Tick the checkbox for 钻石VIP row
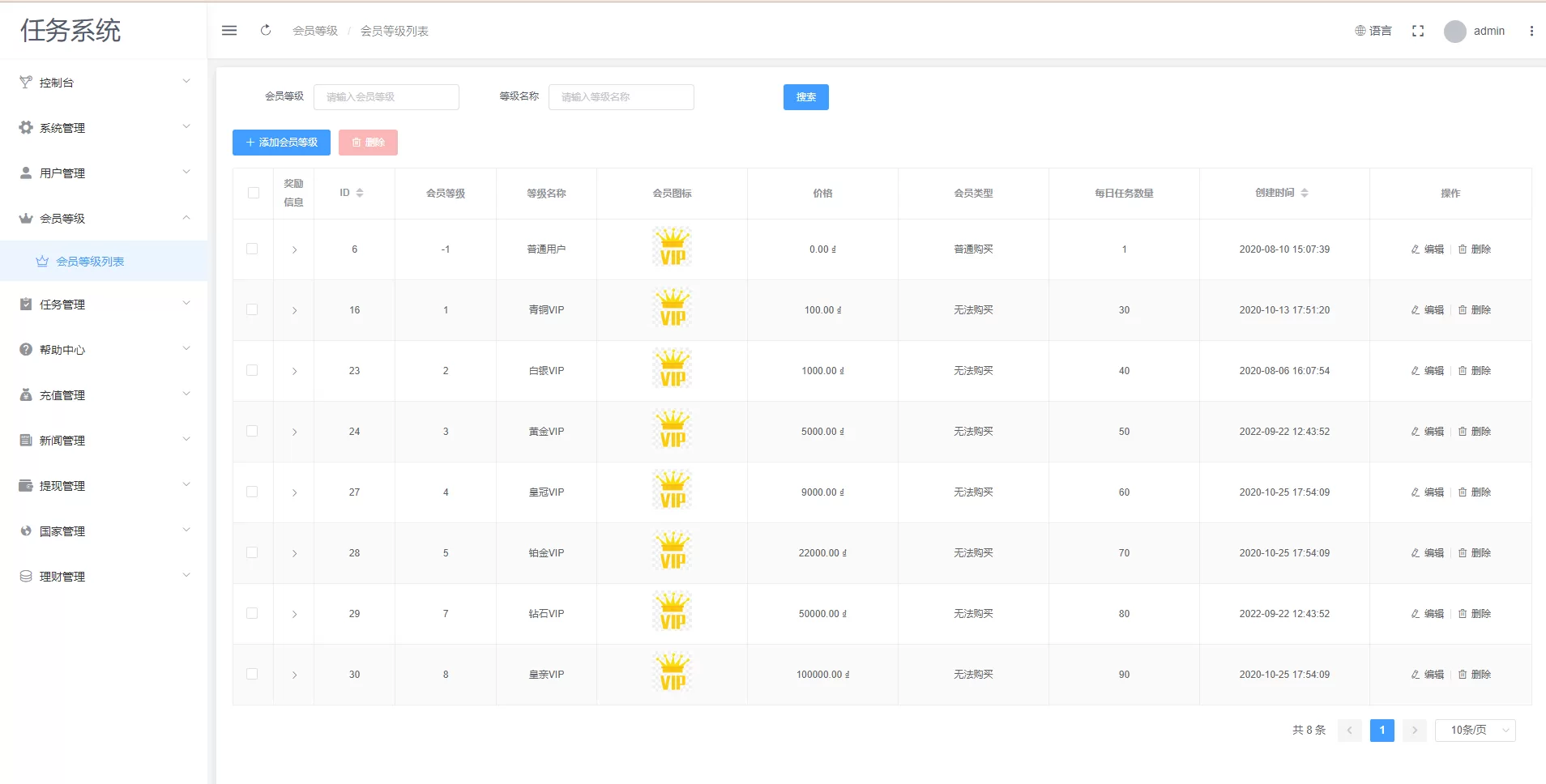The image size is (1546, 784). click(x=252, y=613)
